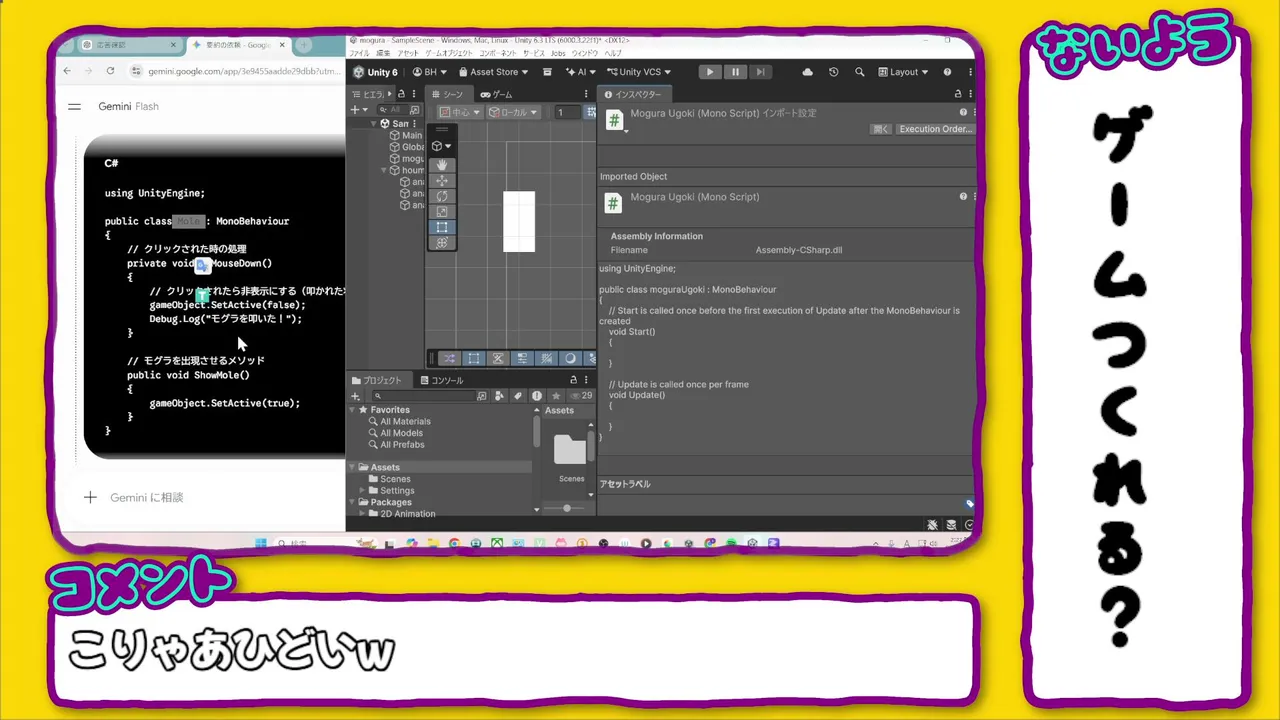
Task: Open the Layout dropdown
Action: (x=902, y=72)
